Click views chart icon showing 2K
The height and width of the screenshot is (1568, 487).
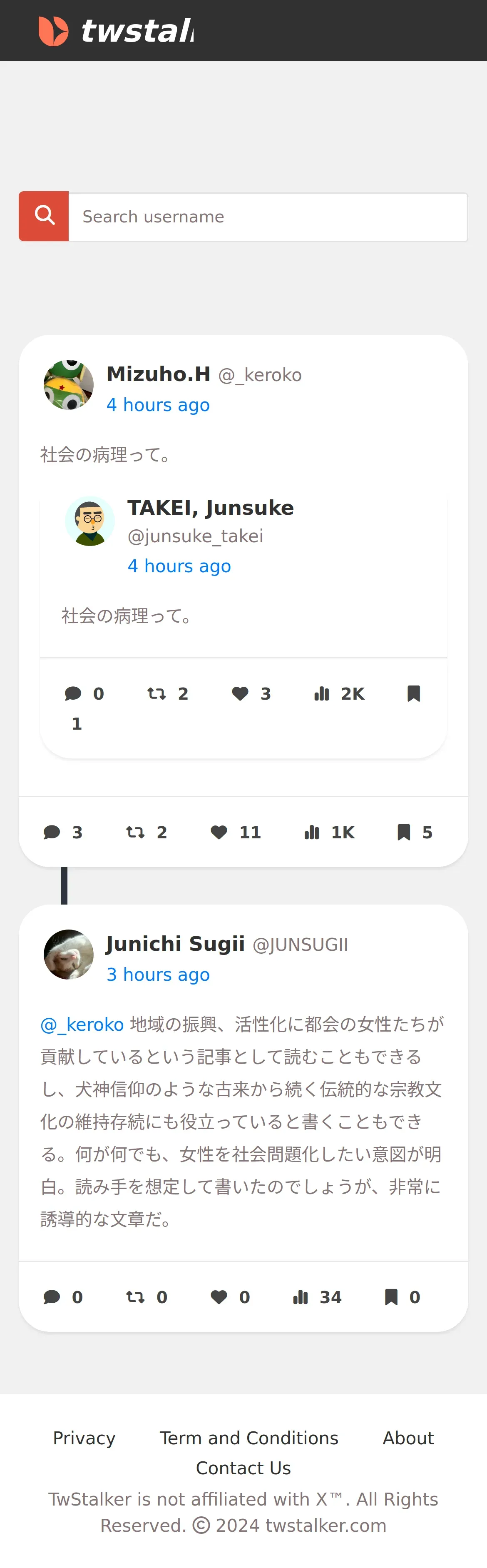322,693
